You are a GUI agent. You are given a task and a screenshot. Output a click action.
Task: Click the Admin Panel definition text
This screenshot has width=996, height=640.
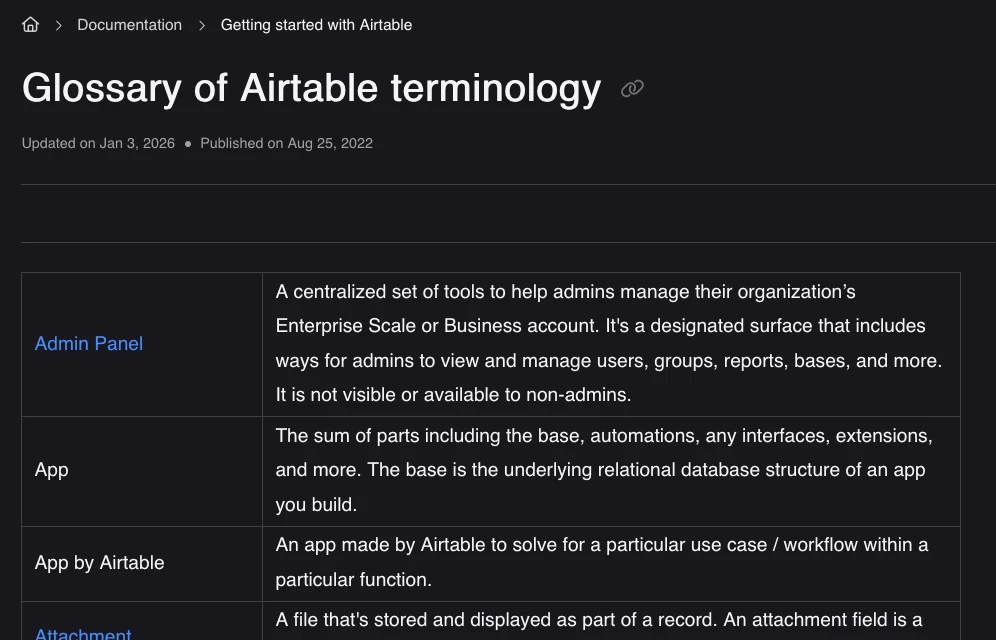[608, 343]
